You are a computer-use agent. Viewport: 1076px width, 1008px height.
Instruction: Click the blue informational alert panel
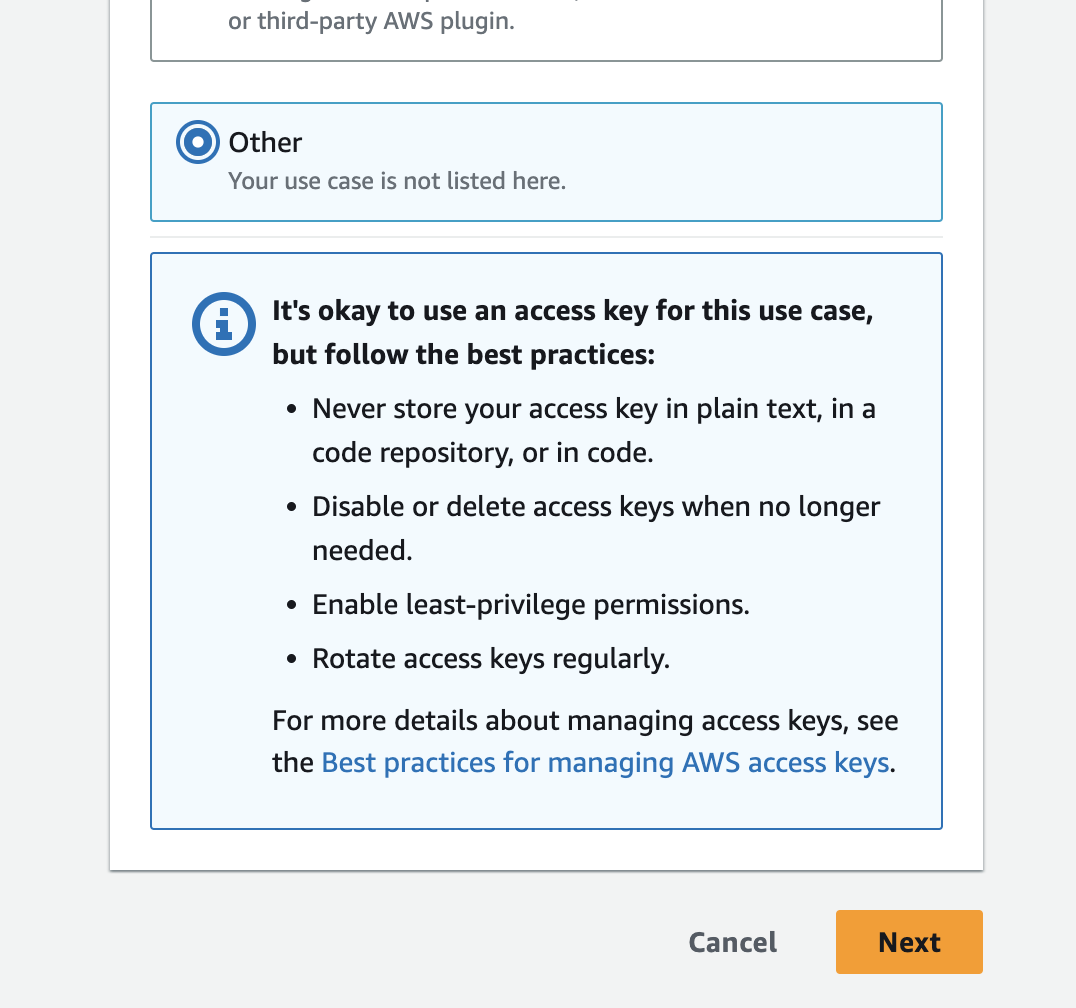(x=546, y=540)
